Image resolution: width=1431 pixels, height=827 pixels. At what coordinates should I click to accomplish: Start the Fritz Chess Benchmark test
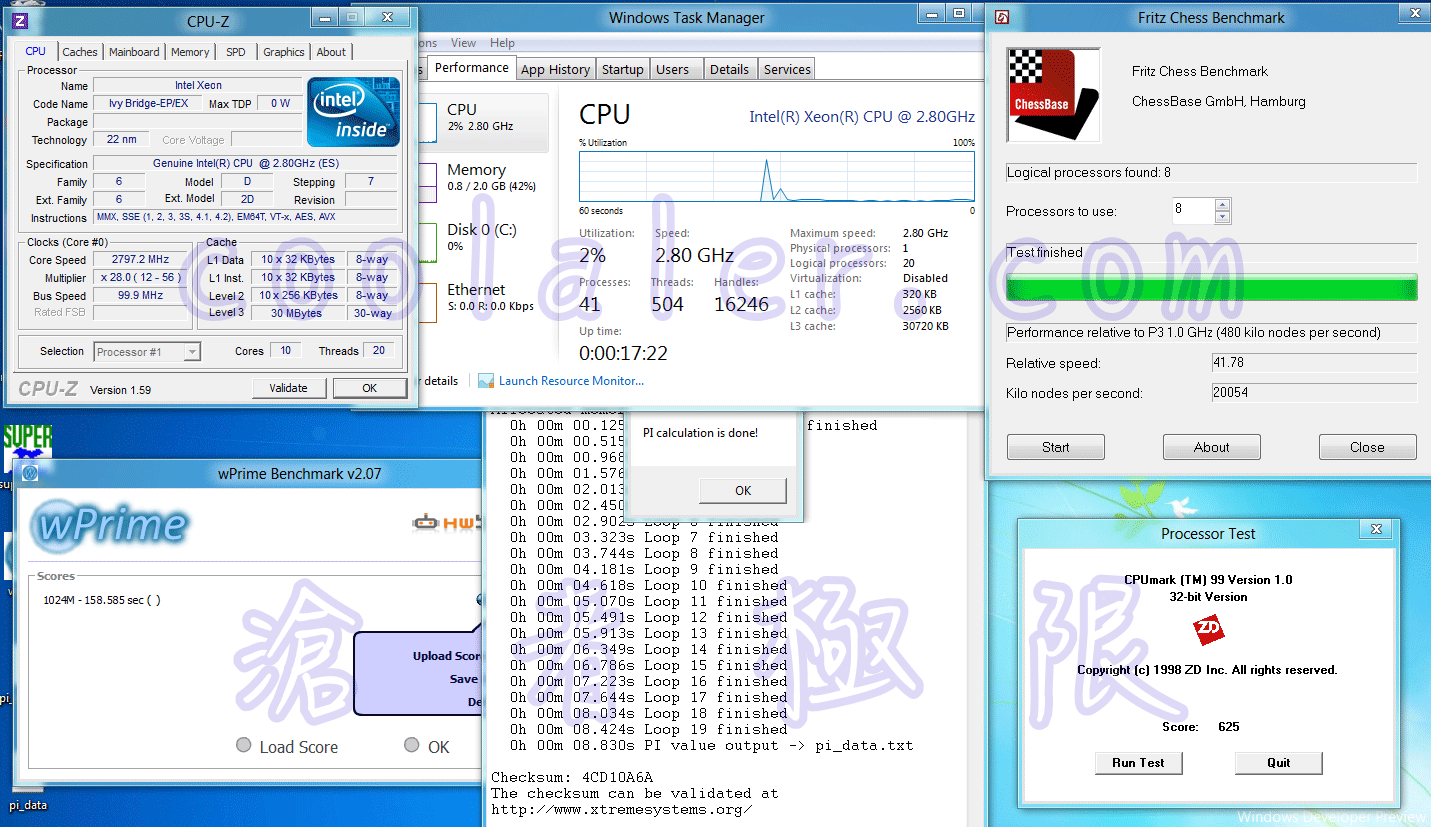pos(1056,447)
